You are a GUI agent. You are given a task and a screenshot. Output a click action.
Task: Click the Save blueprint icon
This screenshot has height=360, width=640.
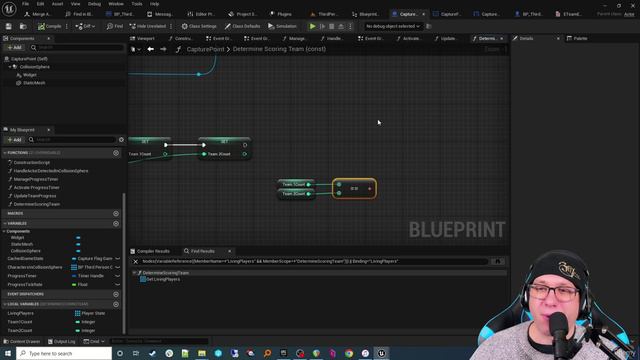pyautogui.click(x=9, y=26)
